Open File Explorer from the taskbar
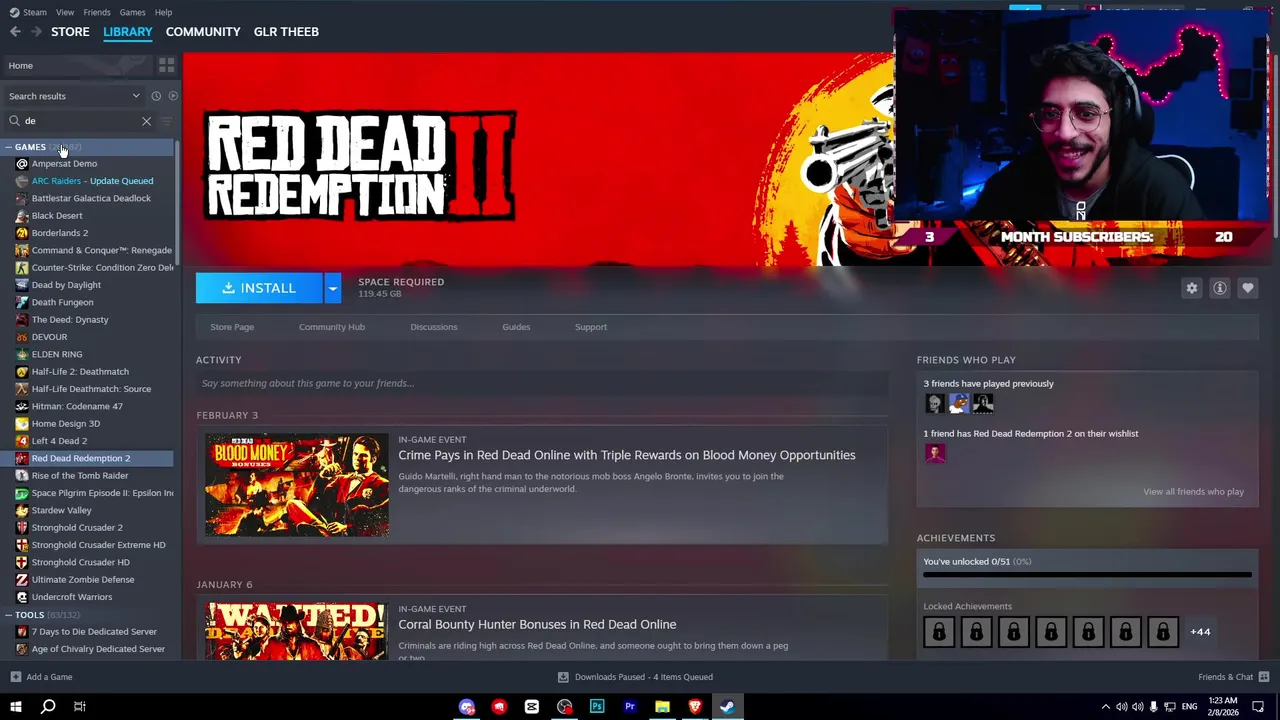The image size is (1280, 720). pyautogui.click(x=662, y=707)
